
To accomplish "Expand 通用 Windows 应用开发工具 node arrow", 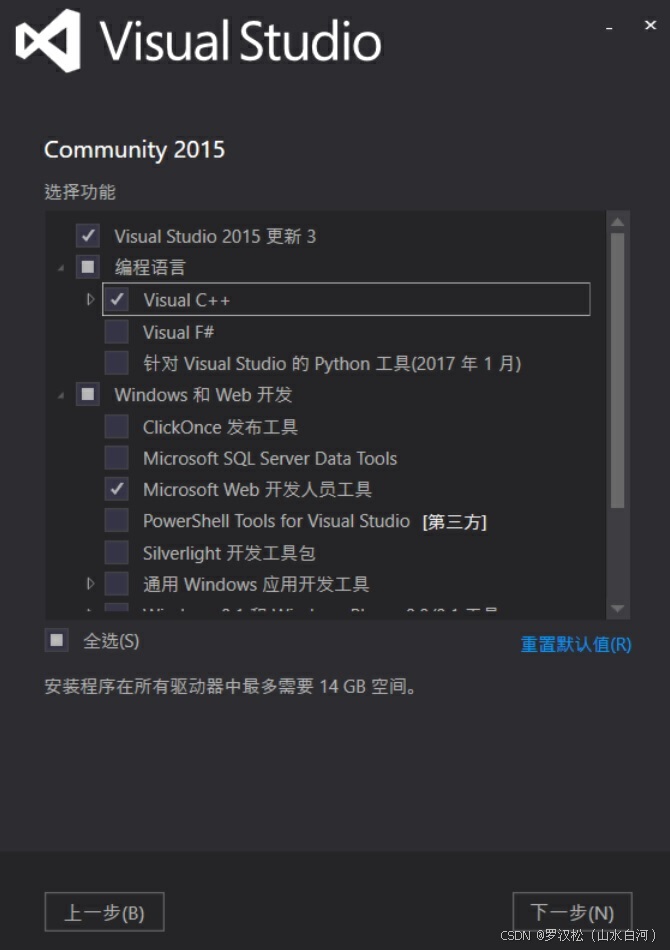I will coord(90,583).
